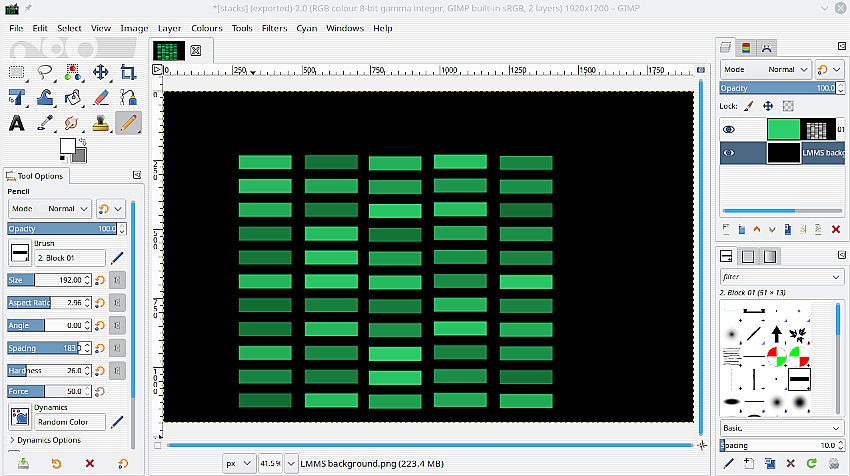Viewport: 850px width, 476px height.
Task: Save tool preset from Tool Options footer
Action: 23,464
